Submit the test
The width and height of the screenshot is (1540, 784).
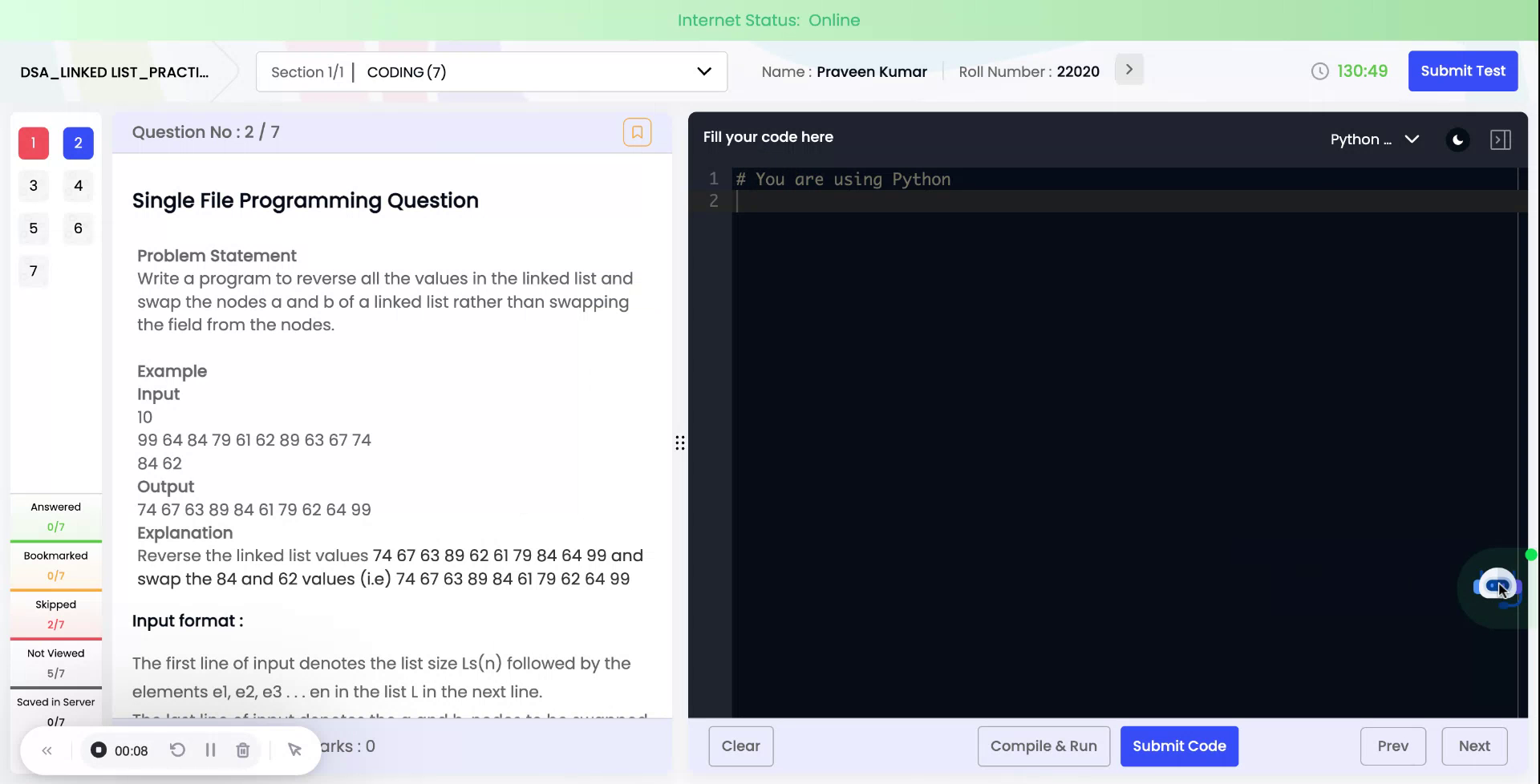(x=1462, y=71)
